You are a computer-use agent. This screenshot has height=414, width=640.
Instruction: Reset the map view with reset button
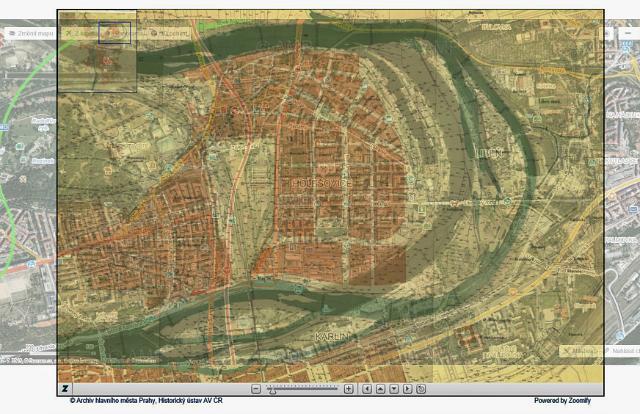(421, 389)
